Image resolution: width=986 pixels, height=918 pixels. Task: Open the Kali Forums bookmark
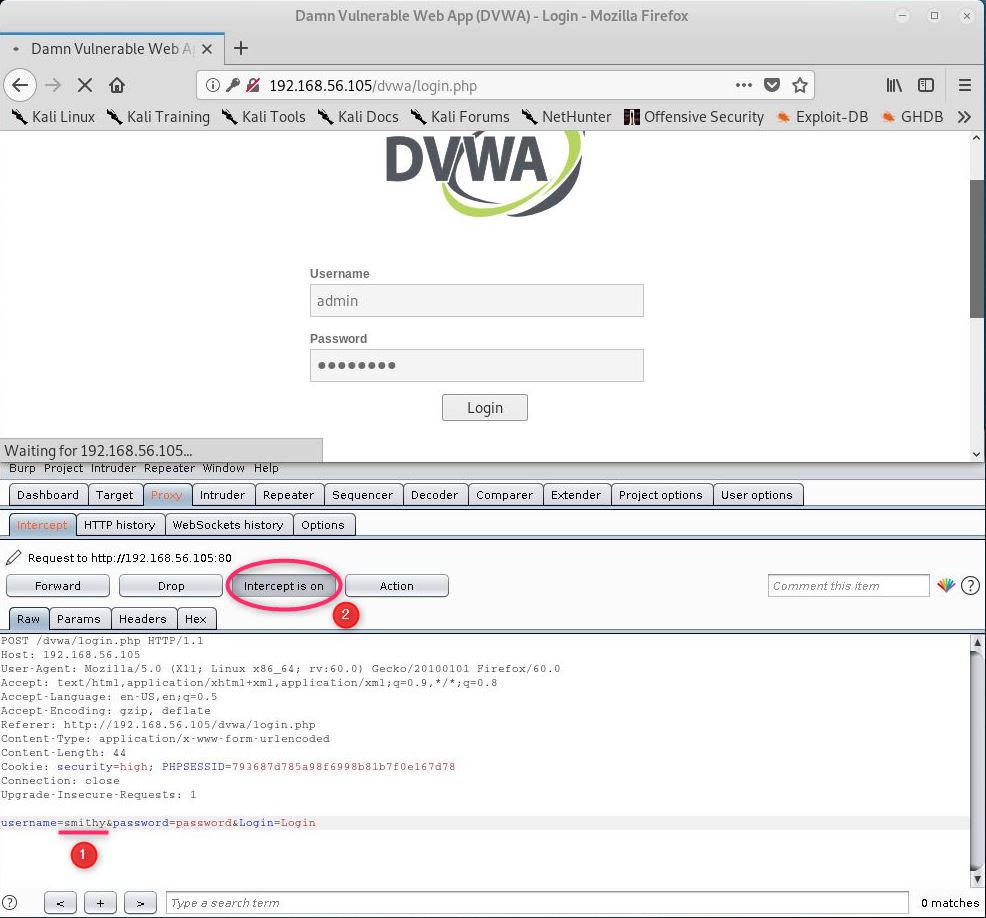click(x=460, y=117)
